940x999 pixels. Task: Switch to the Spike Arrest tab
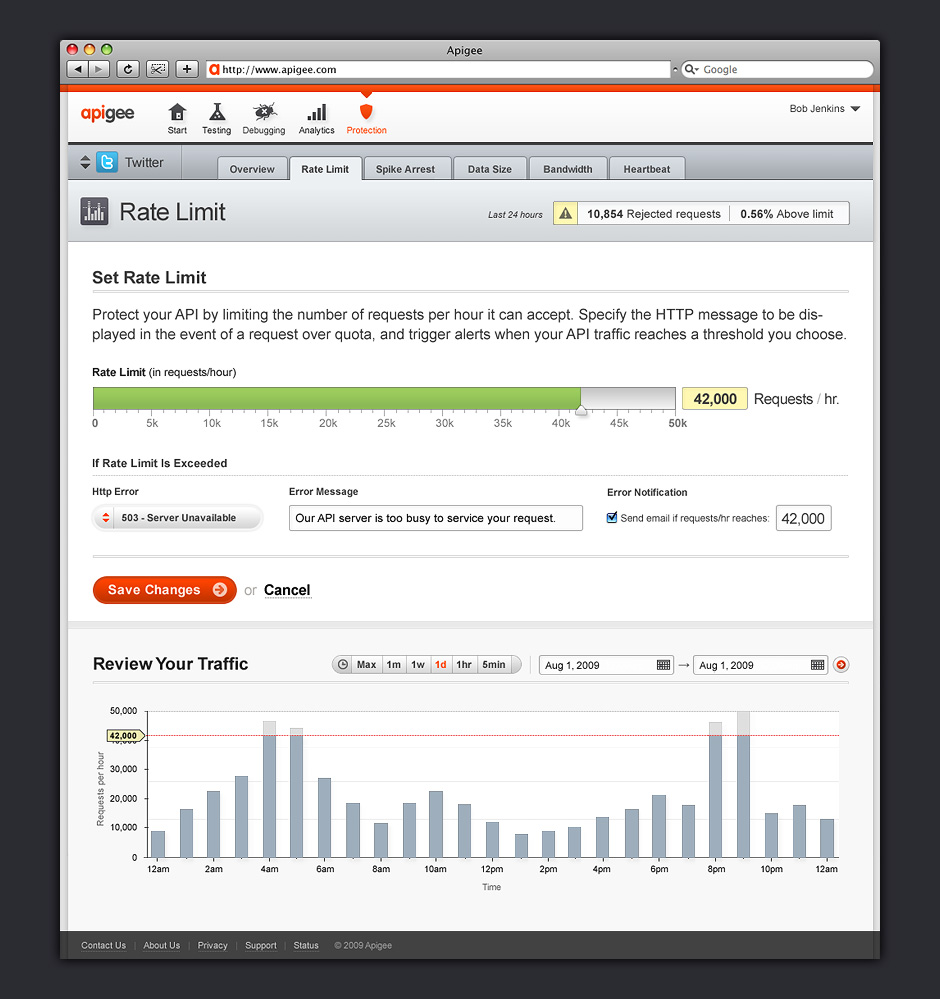point(405,169)
